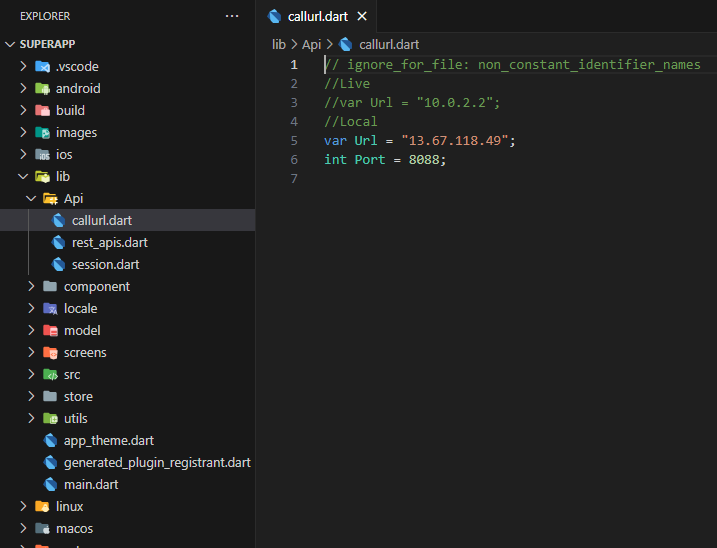The width and height of the screenshot is (717, 548).
Task: Click the Dart icon next to rest_apis.dart
Action: (59, 243)
